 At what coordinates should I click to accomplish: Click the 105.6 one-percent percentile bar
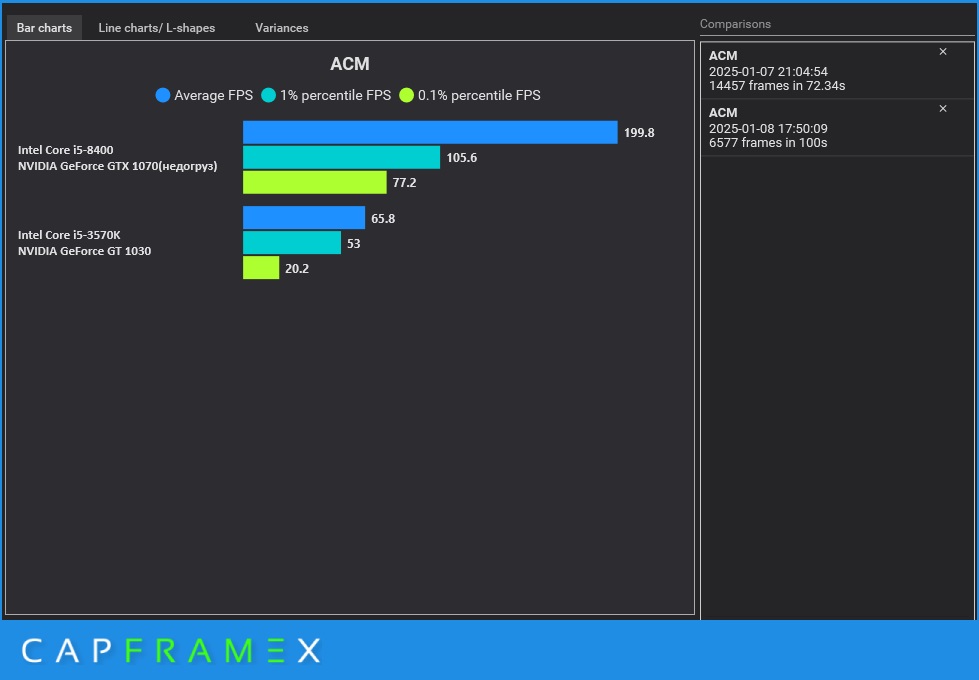(342, 157)
